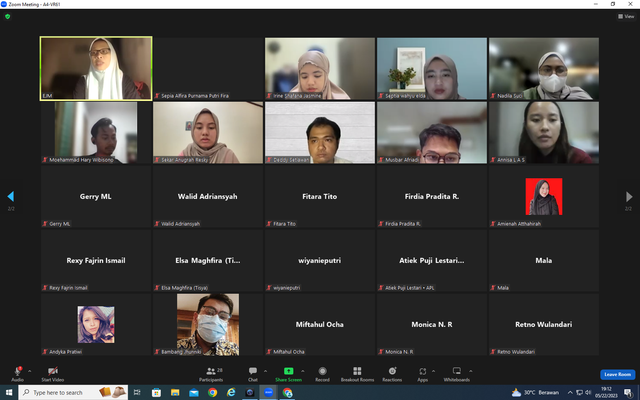Open Google Chrome from taskbar
The image size is (640, 400).
212,392
